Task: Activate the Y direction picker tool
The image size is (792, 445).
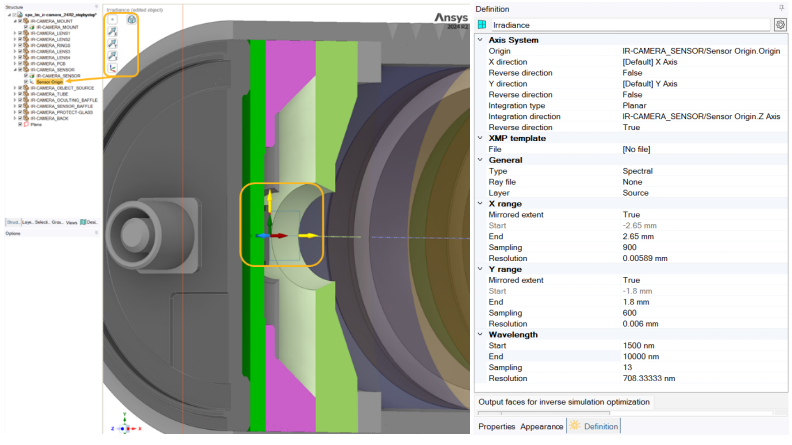Action: coord(112,43)
